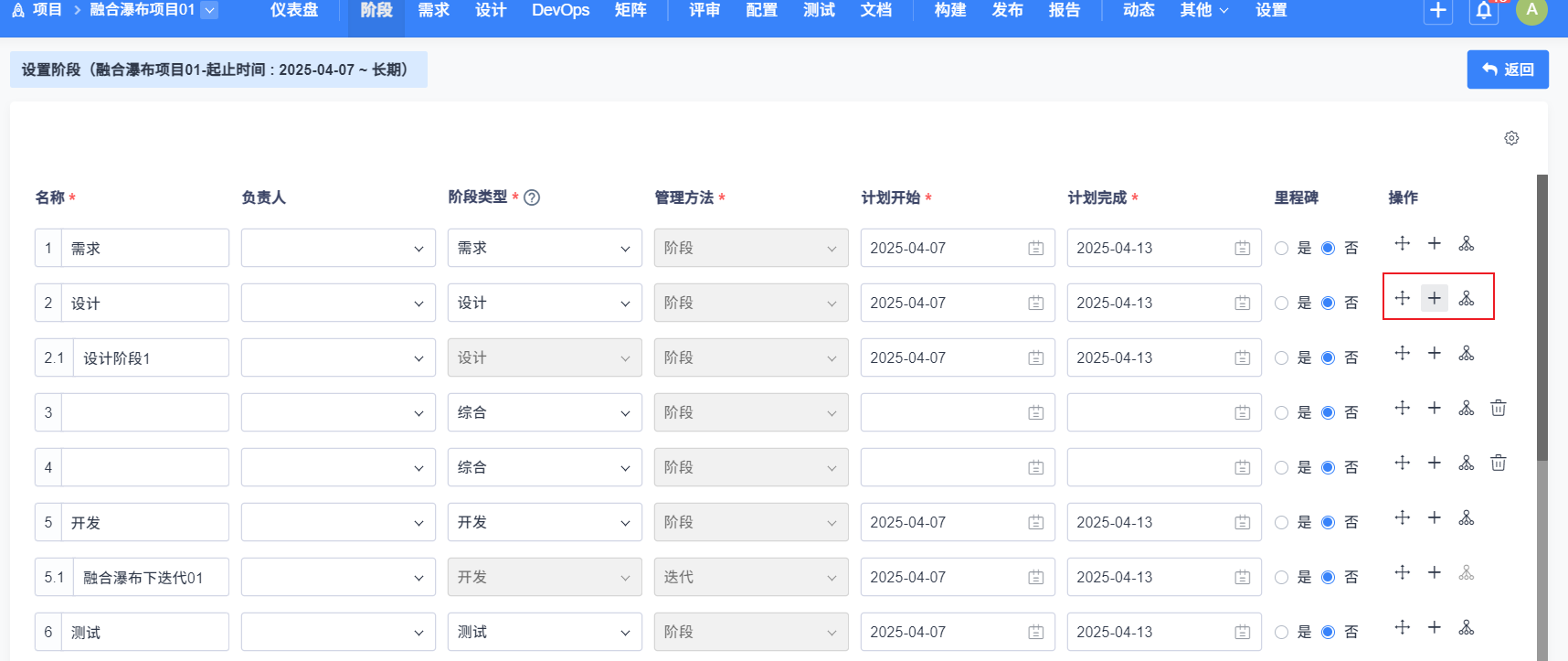
Task: Open the user avatar menu
Action: click(1532, 11)
